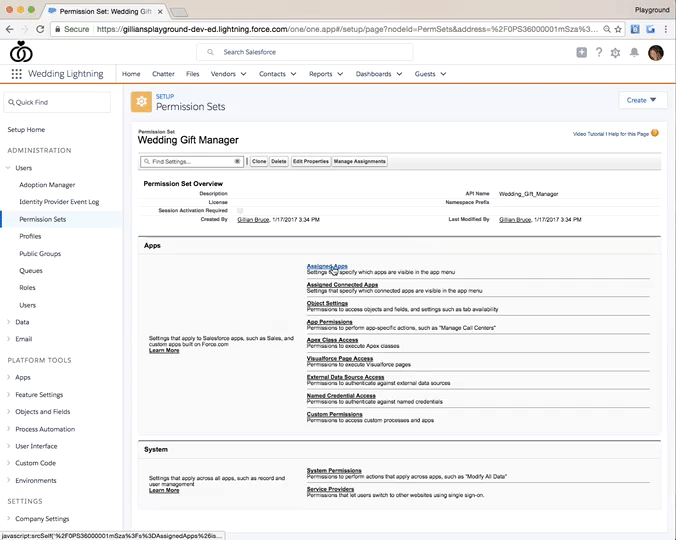Viewport: 676px width, 540px height.
Task: Click the Secure padlock site info
Action: coord(72,29)
